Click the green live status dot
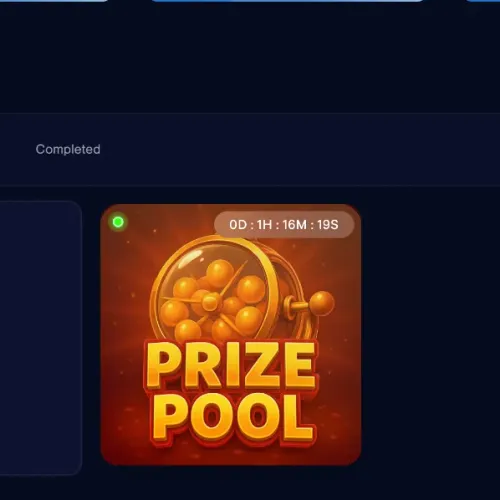500x500 pixels. coord(118,222)
